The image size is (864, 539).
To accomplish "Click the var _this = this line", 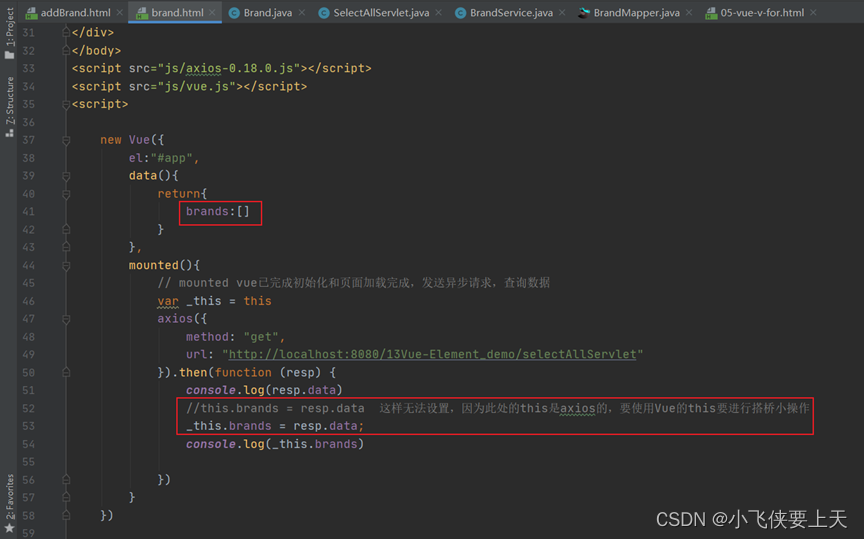I will tap(214, 301).
